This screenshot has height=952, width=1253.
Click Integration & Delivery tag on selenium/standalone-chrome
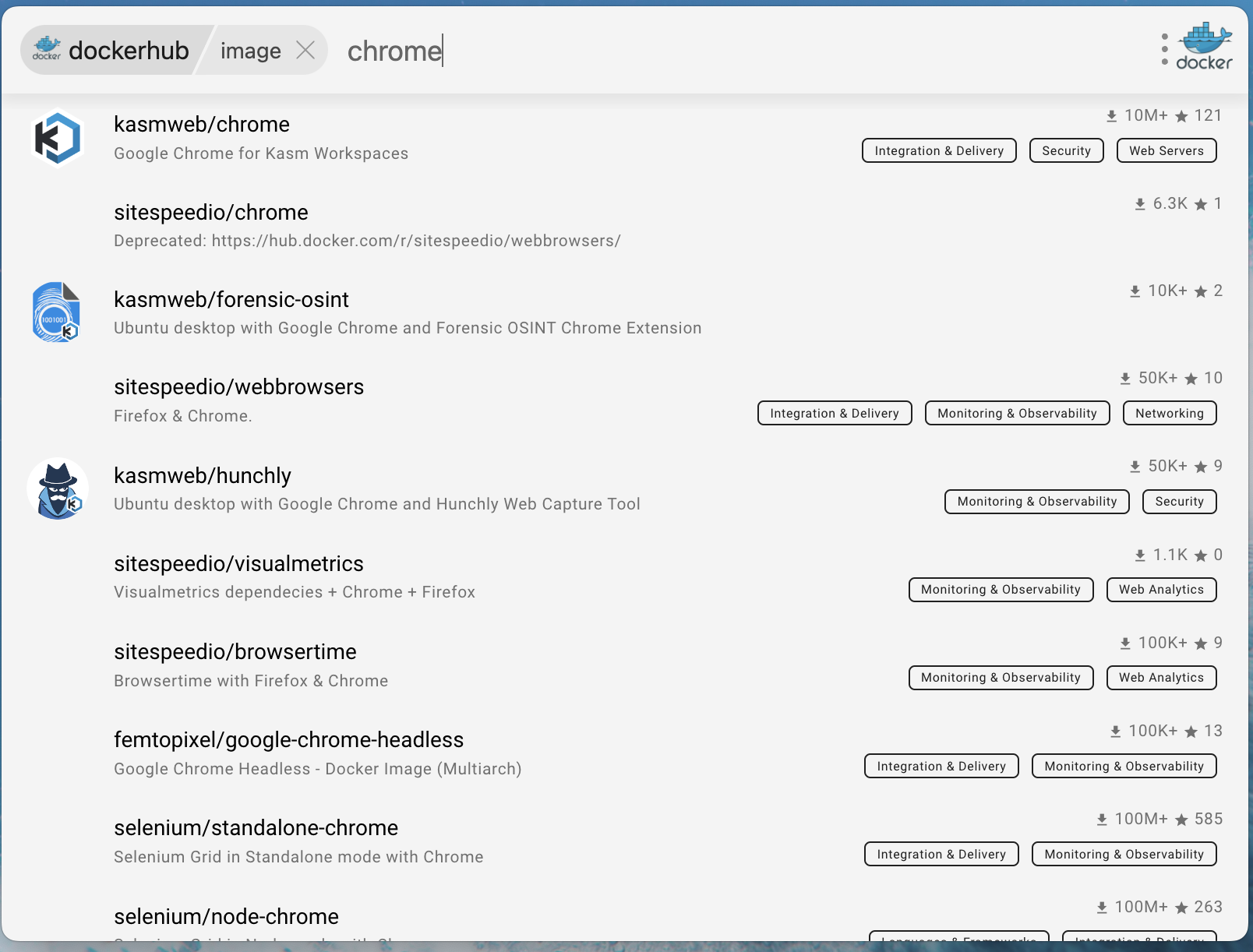coord(941,854)
